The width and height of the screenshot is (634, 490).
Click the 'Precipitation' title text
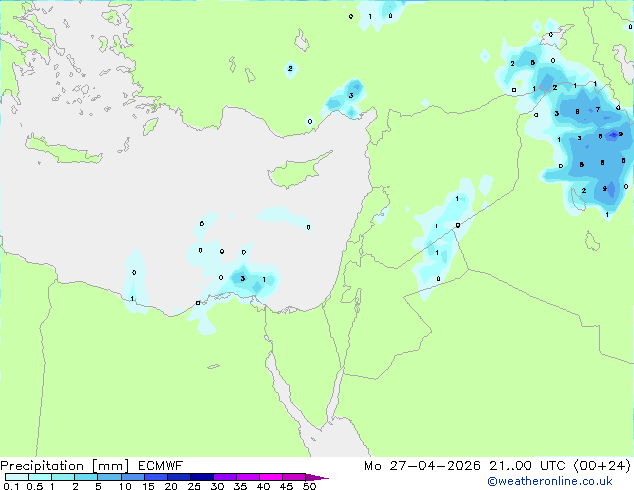coord(42,466)
